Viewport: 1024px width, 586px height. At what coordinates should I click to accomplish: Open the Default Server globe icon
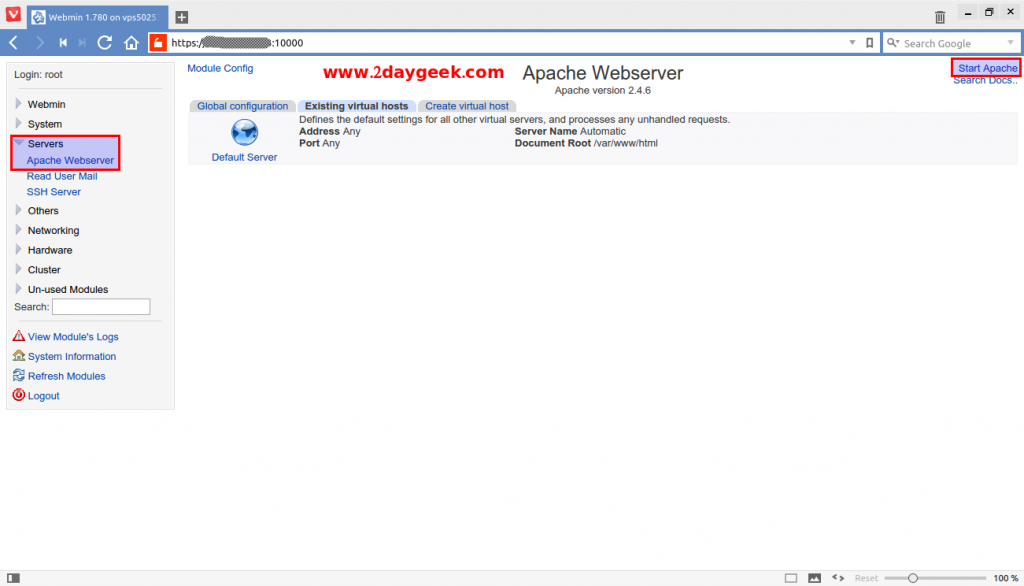pyautogui.click(x=243, y=131)
